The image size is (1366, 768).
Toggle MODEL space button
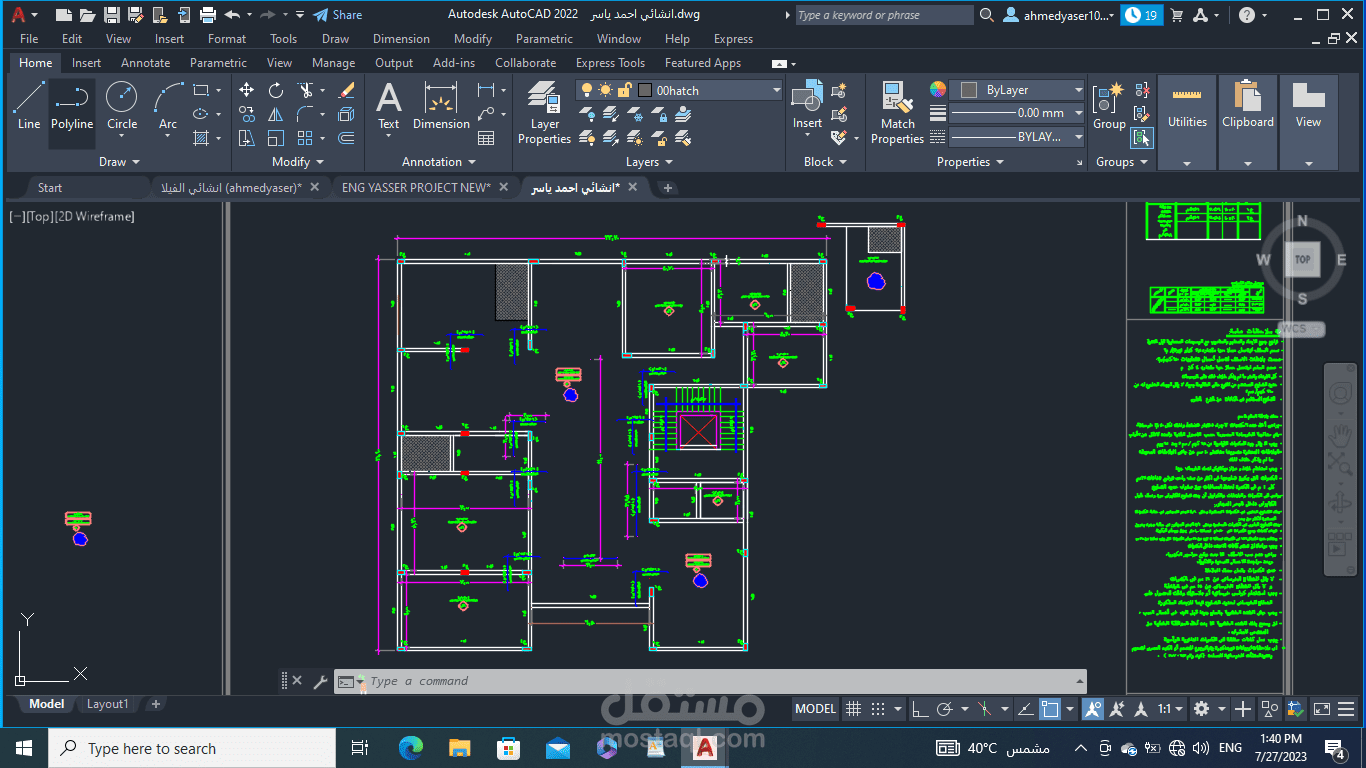(x=816, y=709)
